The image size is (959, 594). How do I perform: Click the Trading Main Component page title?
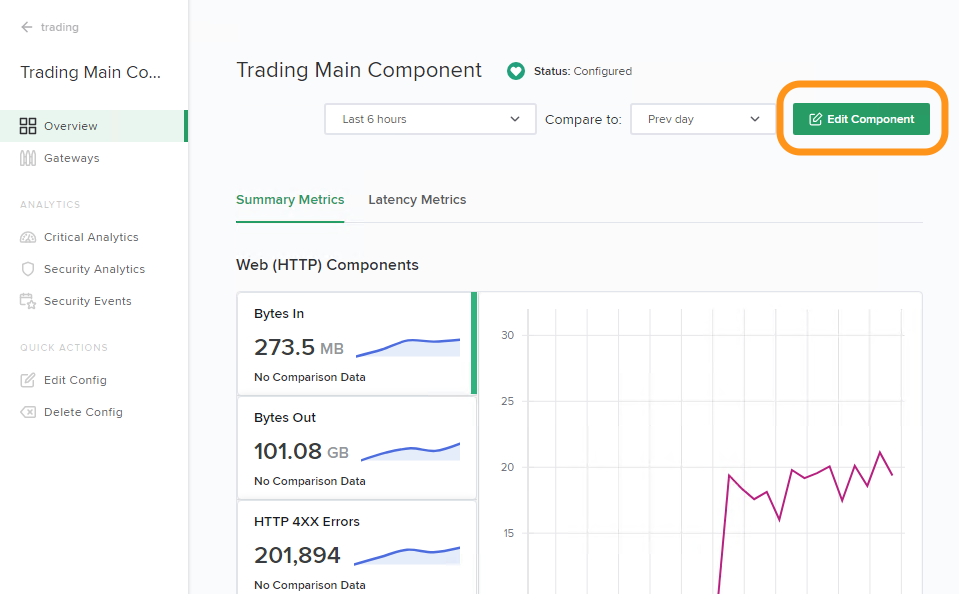(x=359, y=70)
